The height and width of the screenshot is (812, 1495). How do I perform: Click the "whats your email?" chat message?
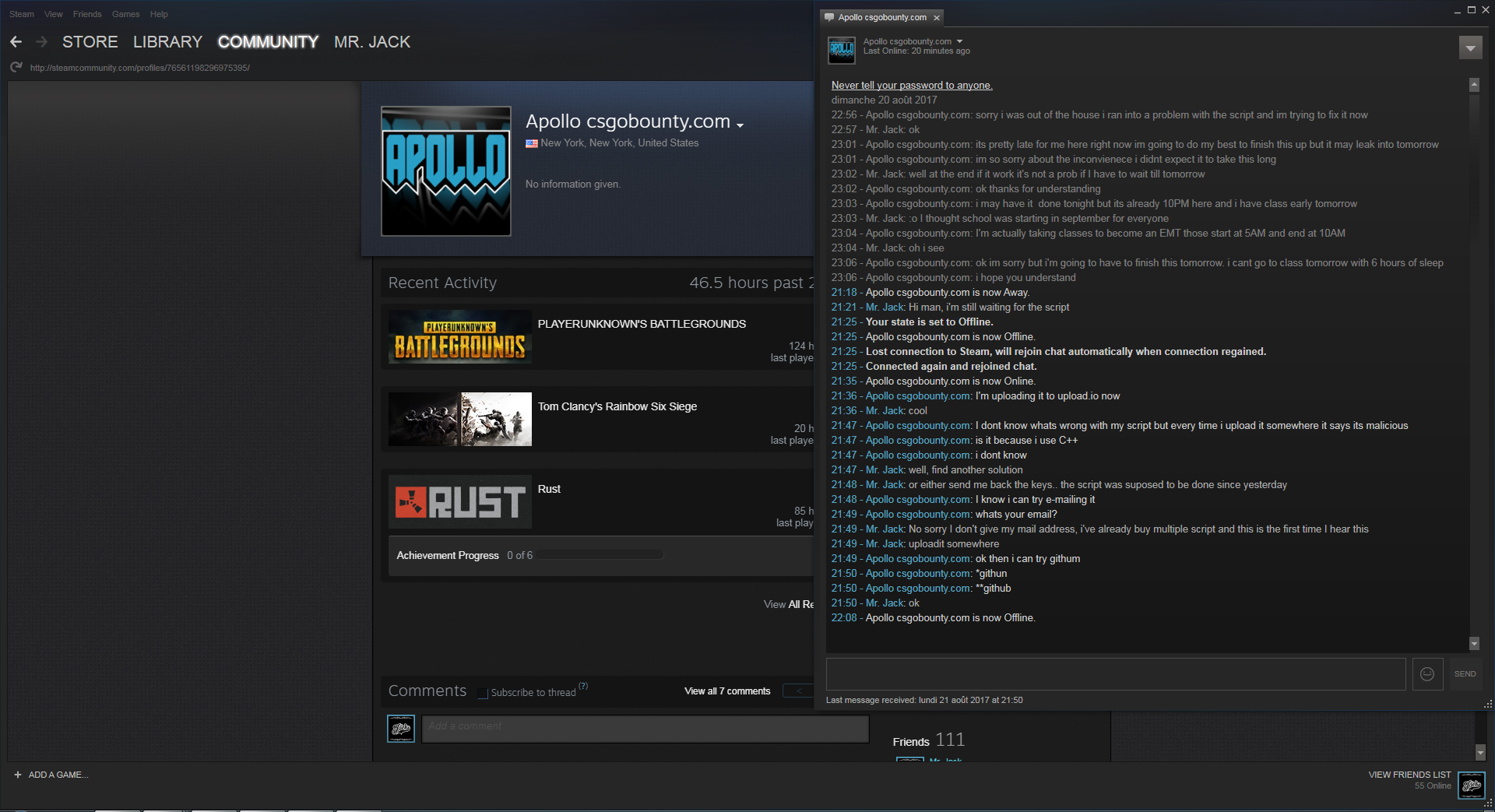pyautogui.click(x=1016, y=515)
